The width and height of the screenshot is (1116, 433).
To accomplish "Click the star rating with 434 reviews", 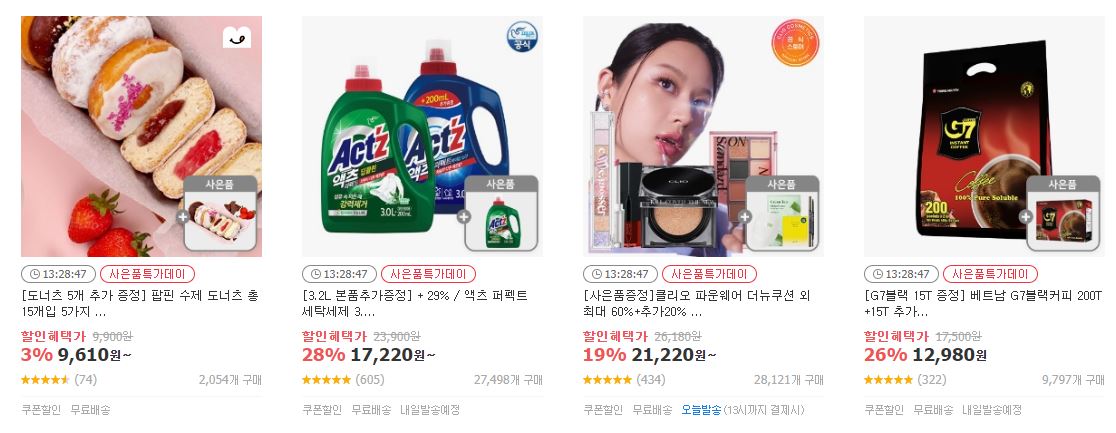I will pos(608,380).
